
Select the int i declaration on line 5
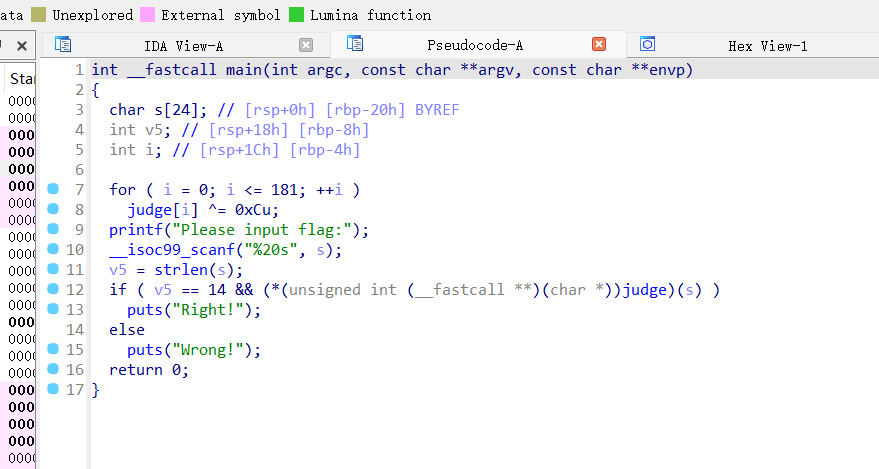[136, 150]
